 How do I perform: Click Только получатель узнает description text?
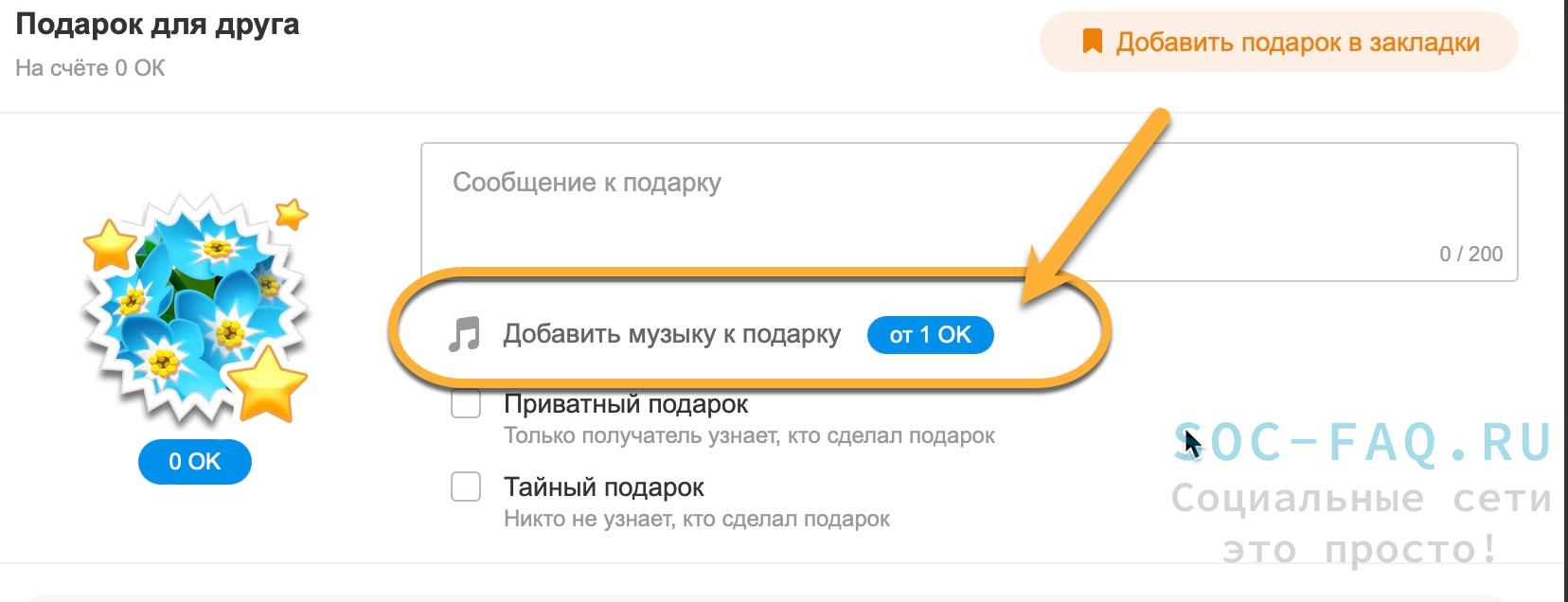pos(749,436)
